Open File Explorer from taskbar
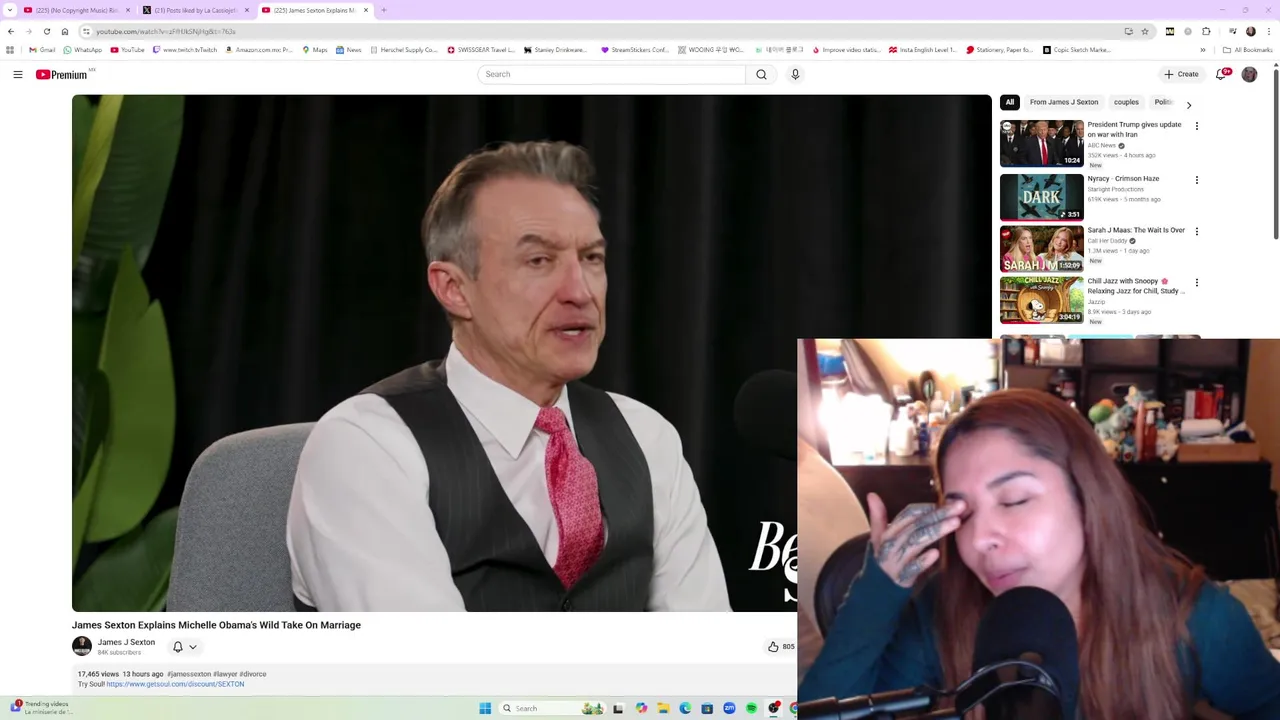This screenshot has width=1280, height=720. click(663, 708)
